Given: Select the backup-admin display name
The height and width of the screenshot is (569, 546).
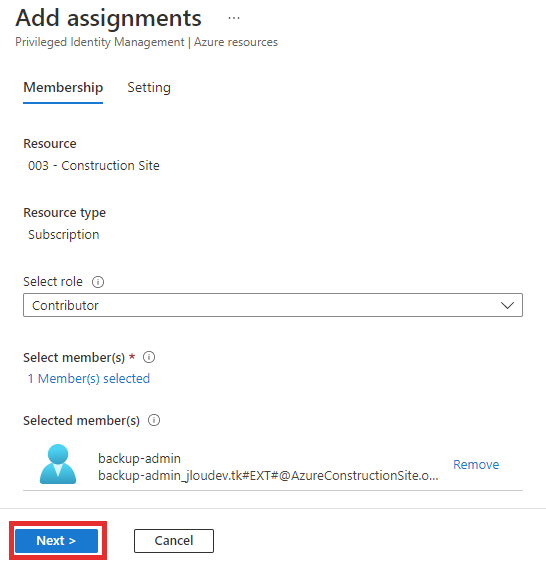Looking at the screenshot, I should click(x=139, y=458).
